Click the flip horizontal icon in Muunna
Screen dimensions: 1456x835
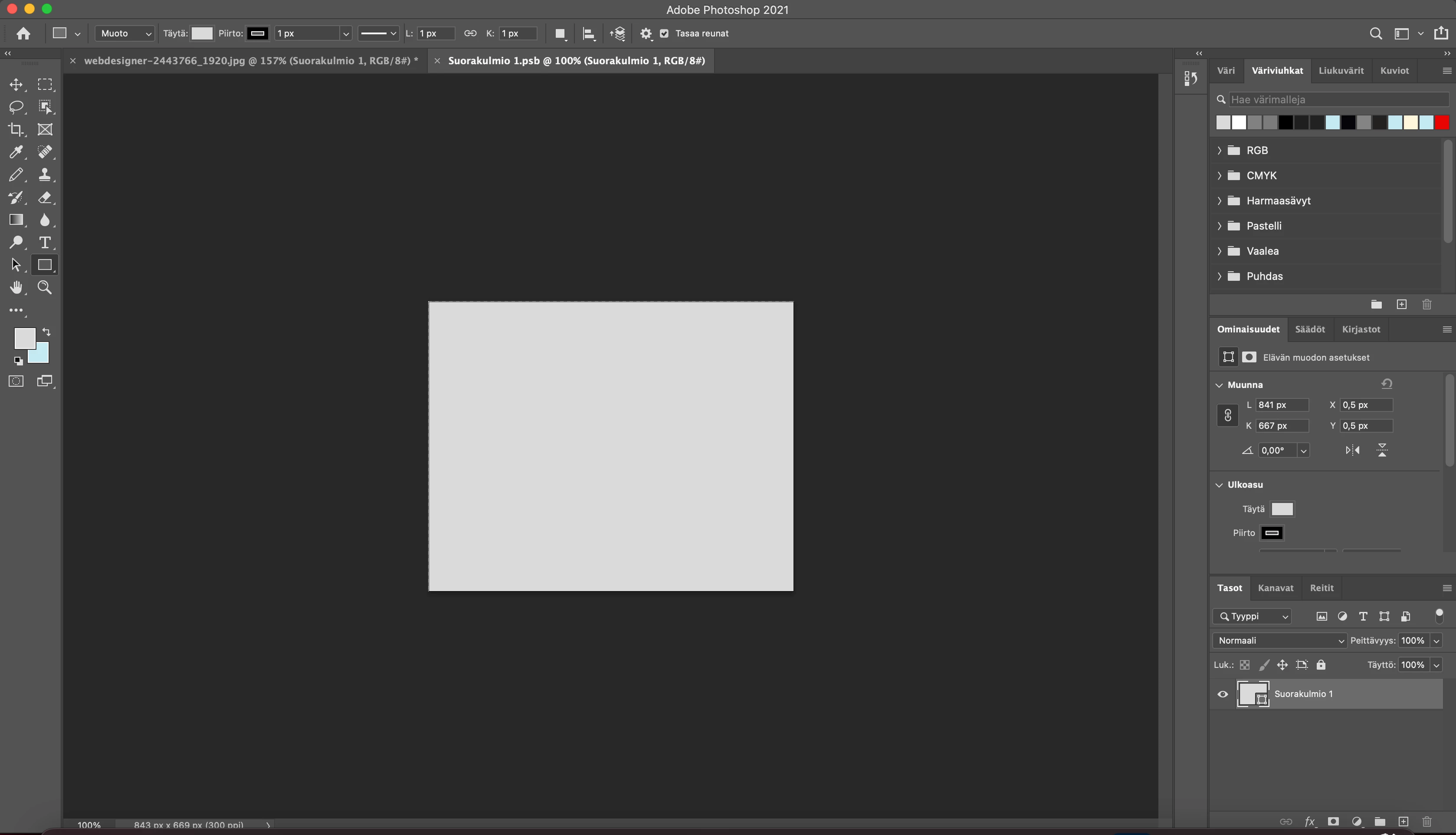click(1352, 450)
